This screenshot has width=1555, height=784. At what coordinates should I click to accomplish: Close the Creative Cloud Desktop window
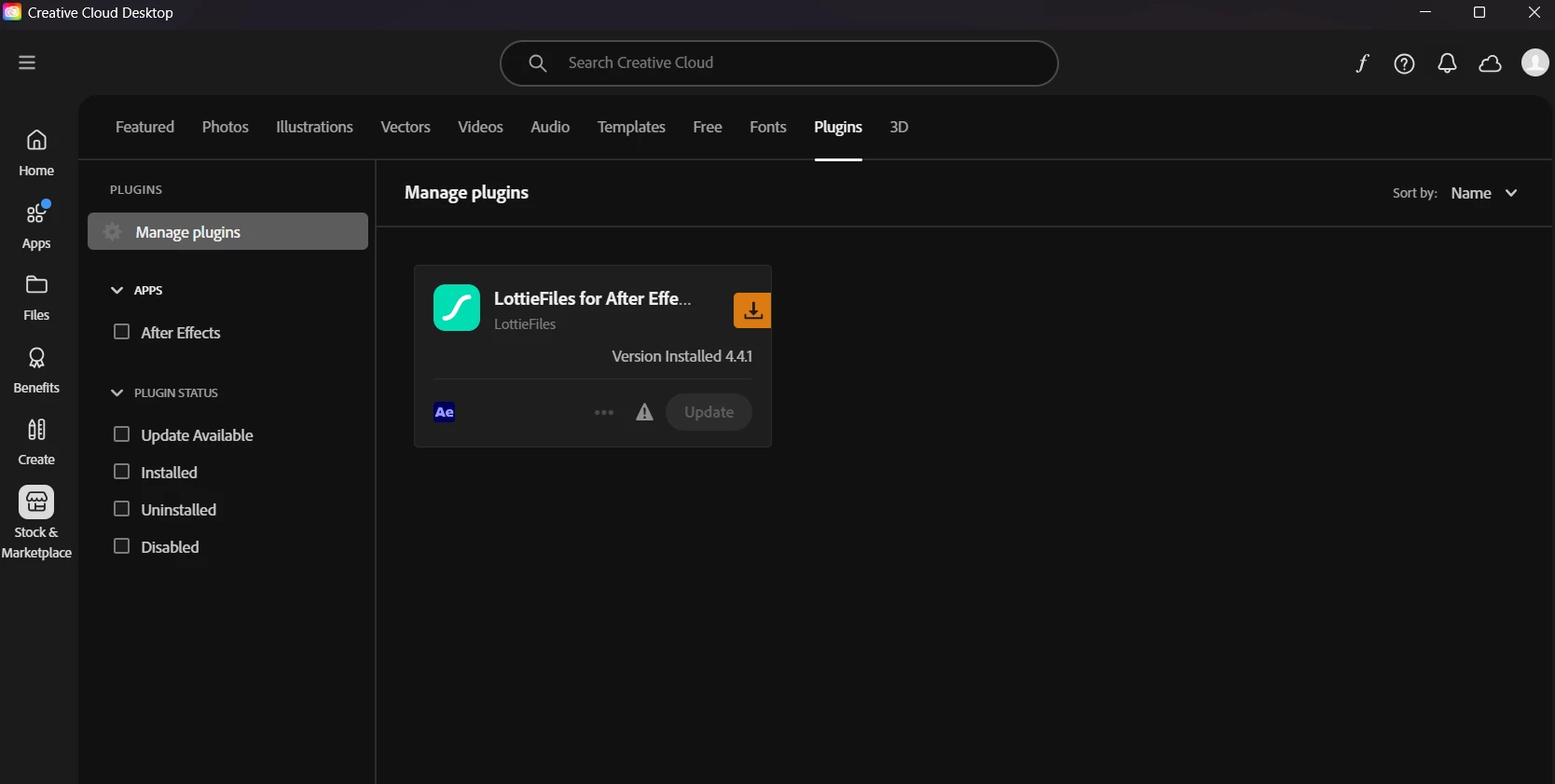[x=1534, y=12]
